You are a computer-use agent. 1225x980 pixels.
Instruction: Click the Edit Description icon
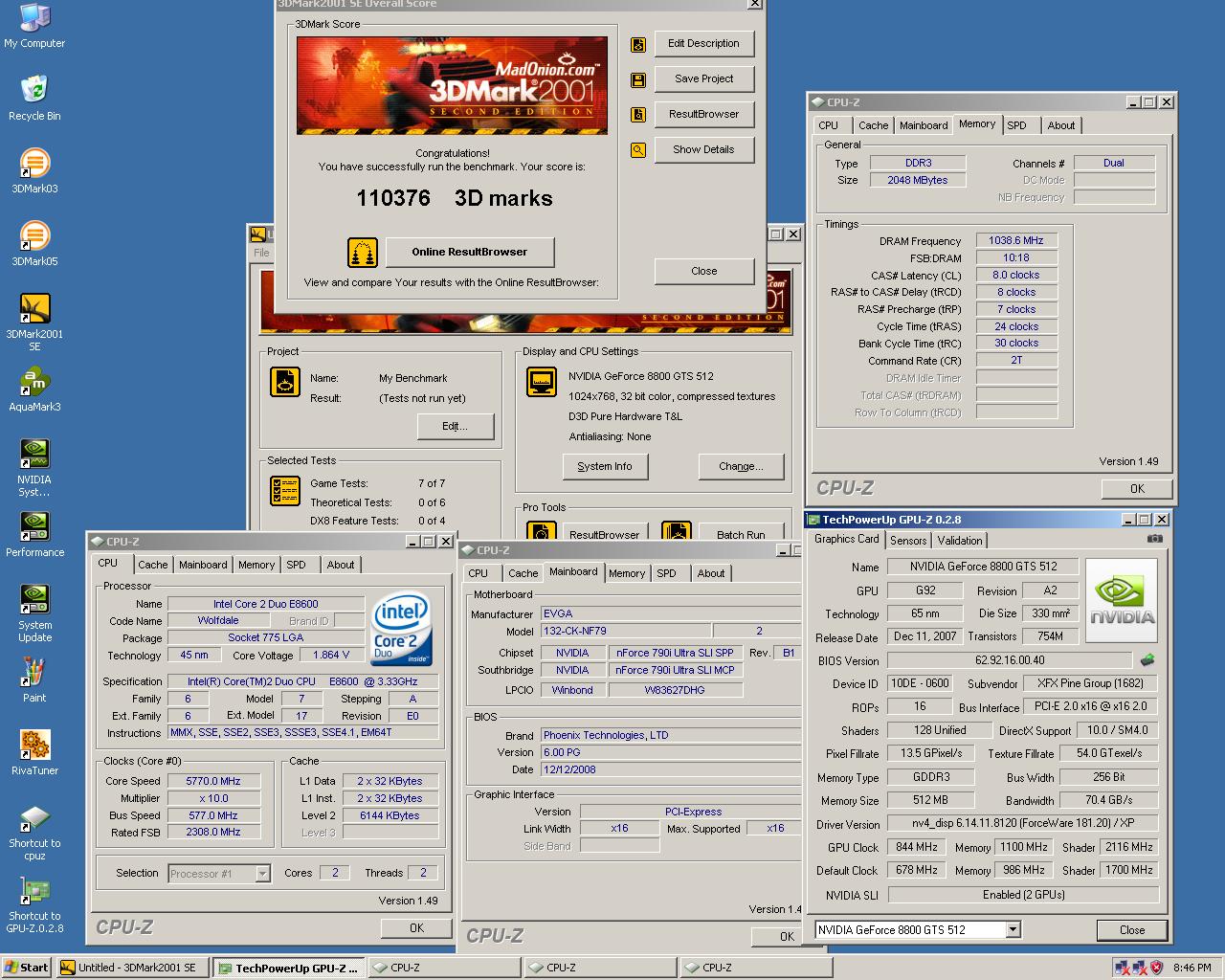coord(638,44)
